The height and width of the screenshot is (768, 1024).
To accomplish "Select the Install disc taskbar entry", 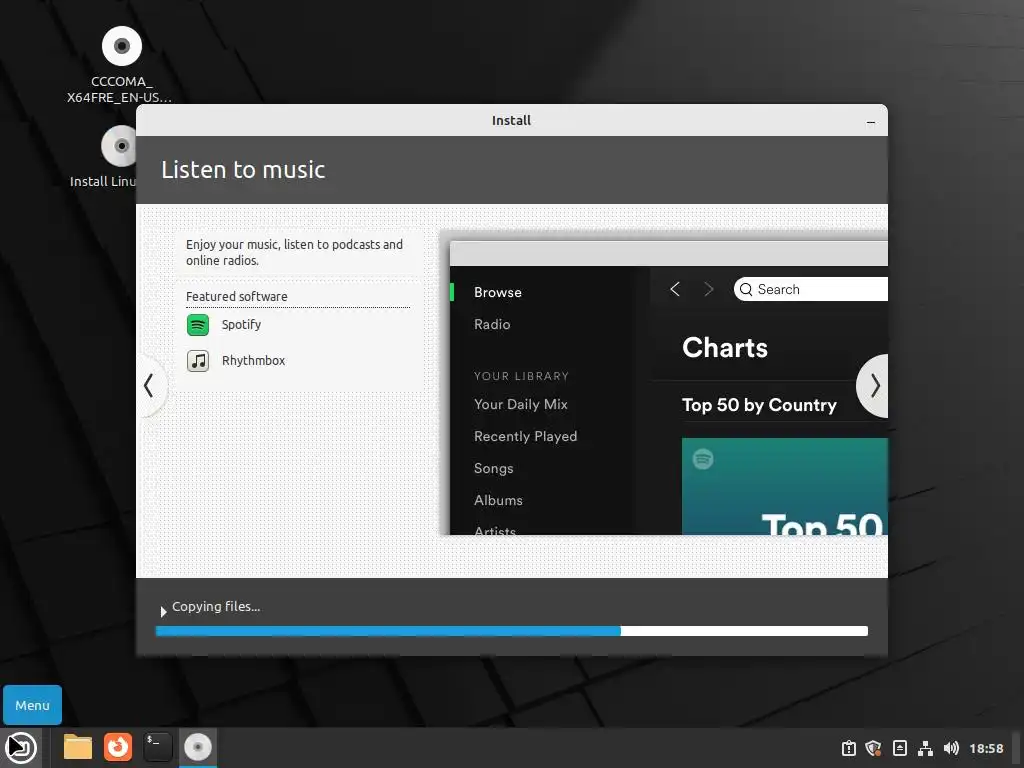I will coord(198,747).
